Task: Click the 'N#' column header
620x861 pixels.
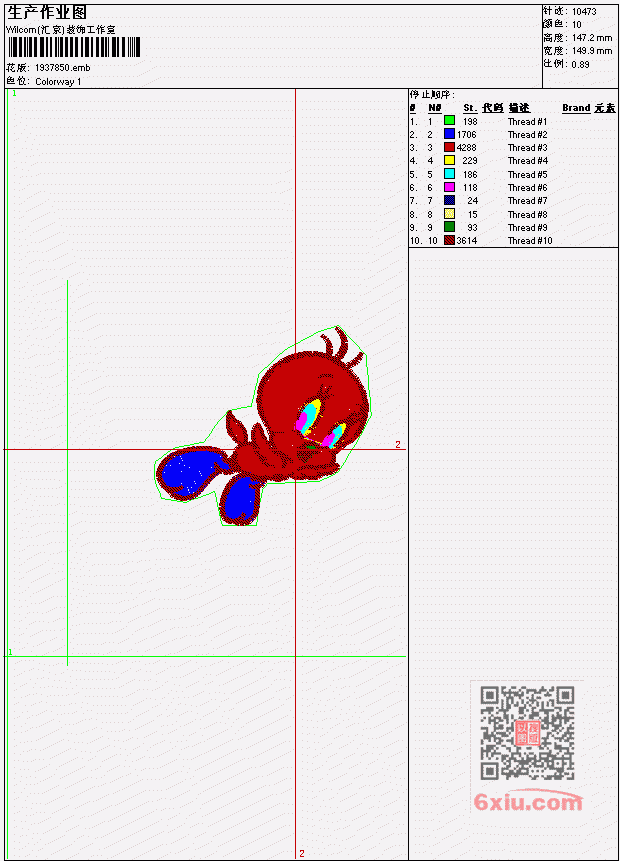Action: point(435,108)
